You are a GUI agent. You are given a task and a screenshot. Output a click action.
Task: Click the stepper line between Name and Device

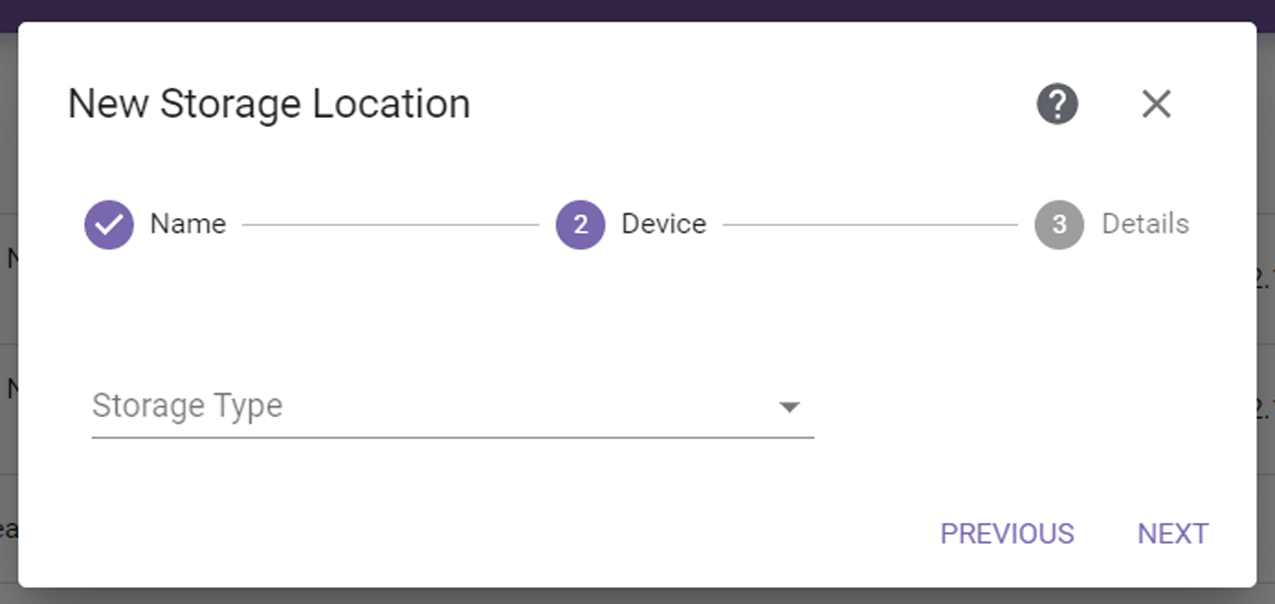(391, 225)
